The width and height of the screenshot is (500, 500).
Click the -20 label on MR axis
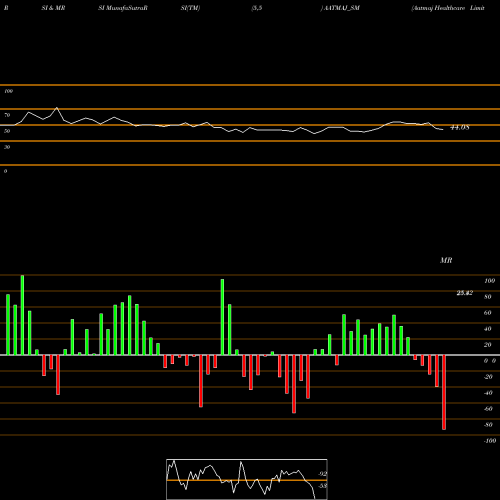click(488, 377)
